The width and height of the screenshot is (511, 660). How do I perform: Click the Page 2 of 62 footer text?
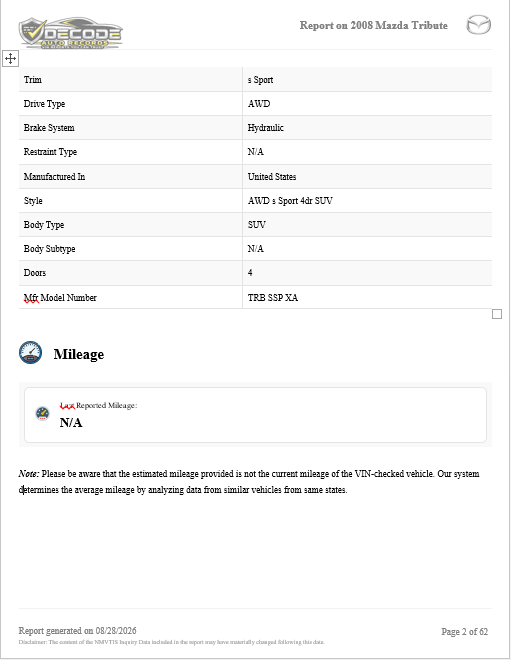[x=465, y=631]
